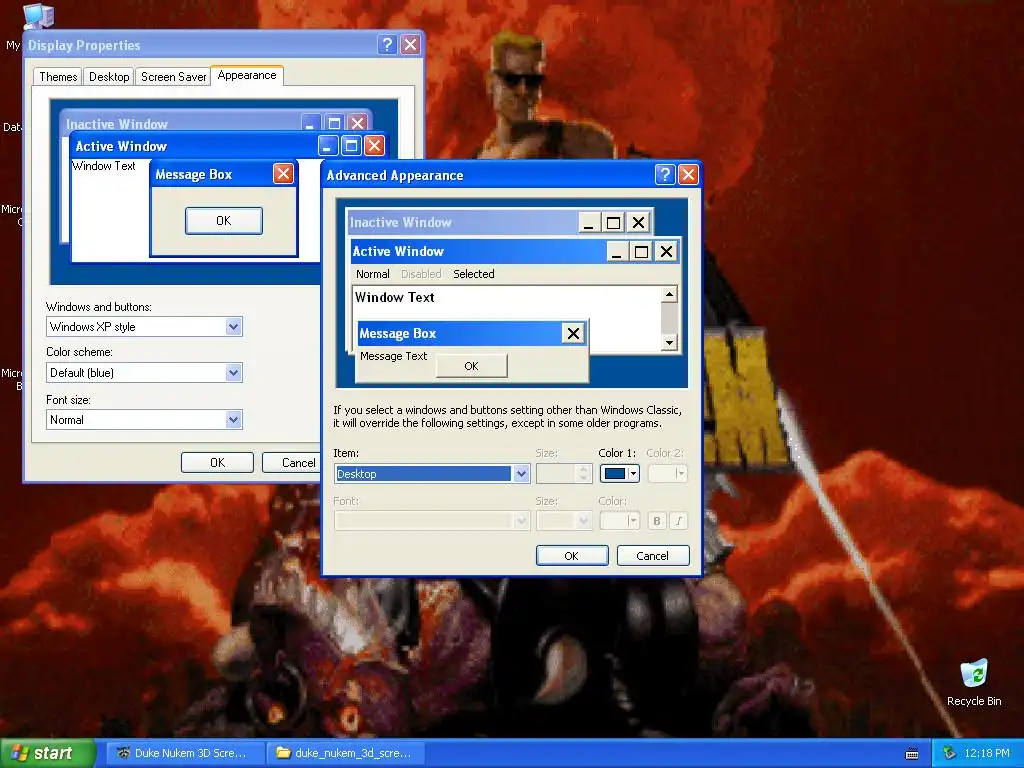The width and height of the screenshot is (1024, 768).
Task: Click Message Text label in preview
Action: (x=393, y=357)
